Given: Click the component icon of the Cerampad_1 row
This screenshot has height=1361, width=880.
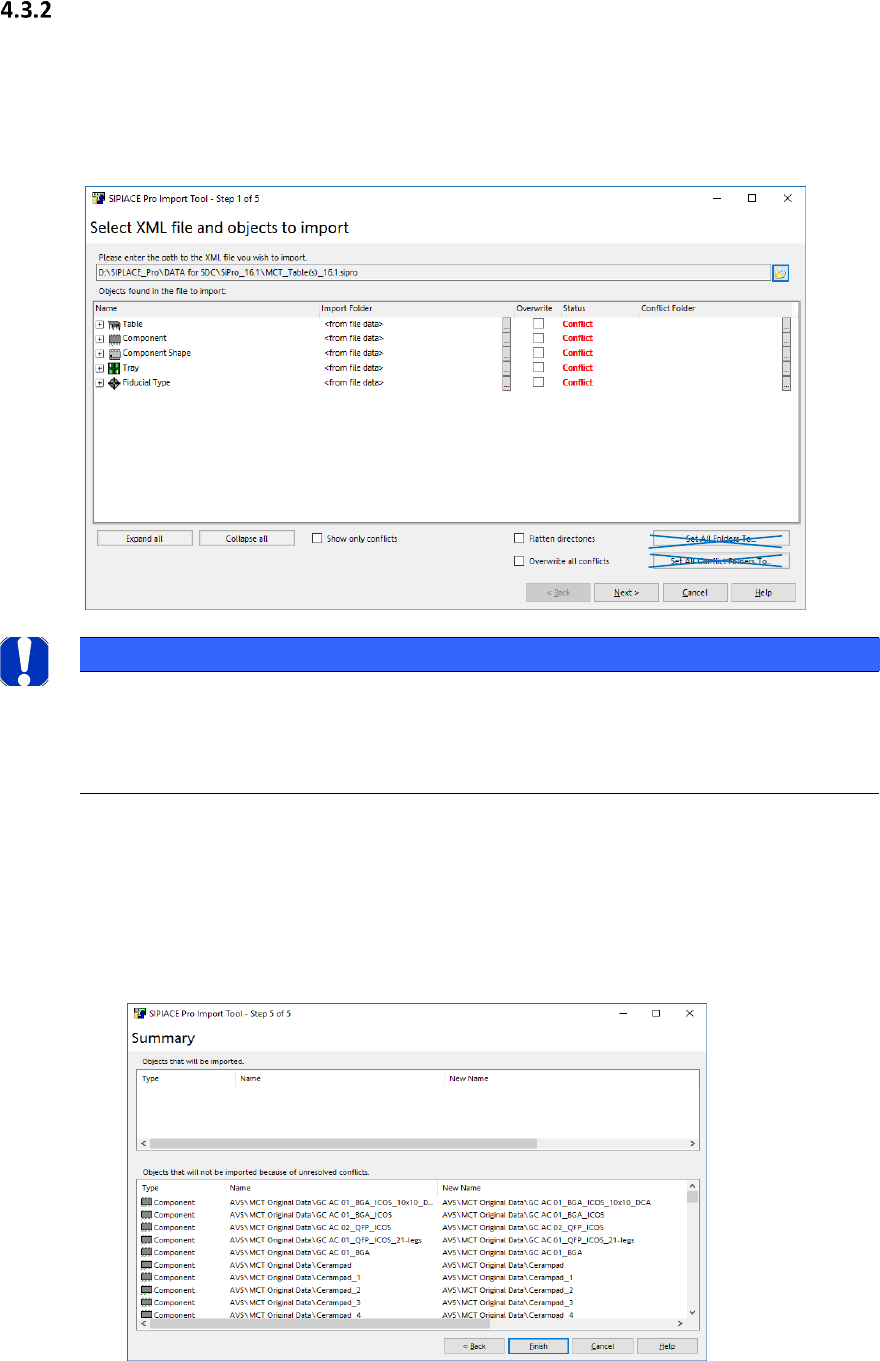Looking at the screenshot, I should [x=146, y=1277].
